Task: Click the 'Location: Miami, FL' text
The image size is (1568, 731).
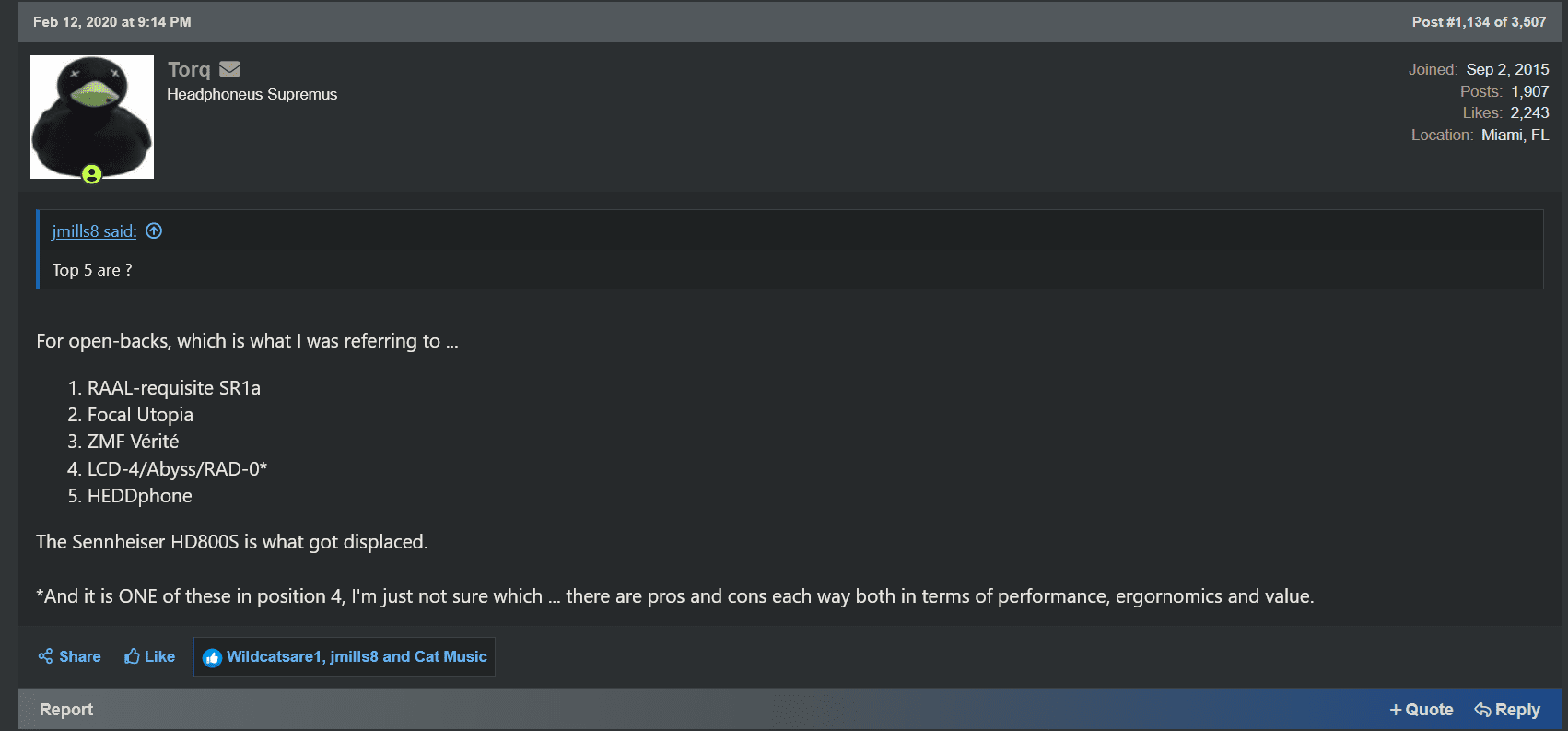Action: point(1480,135)
